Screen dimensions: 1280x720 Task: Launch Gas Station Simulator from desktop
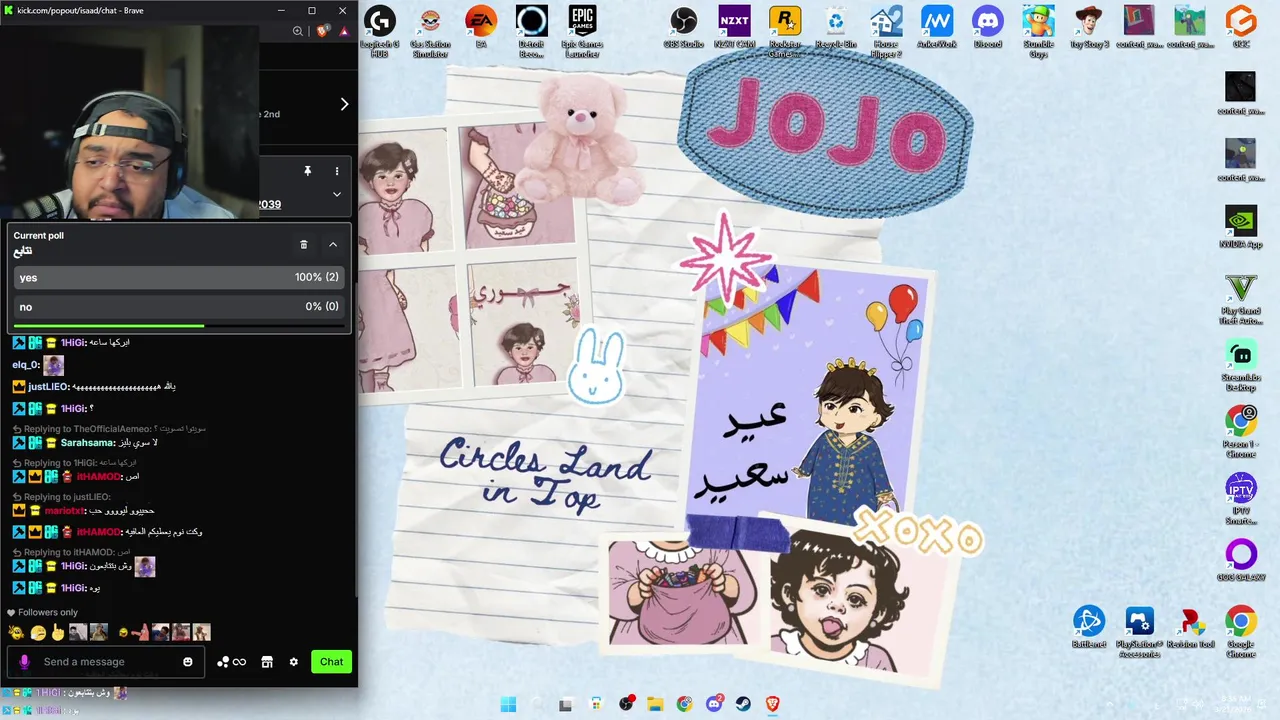[430, 30]
